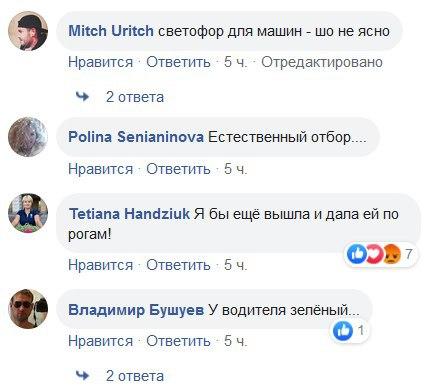The image size is (448, 386).
Task: Click Ответить under Polina Senianinova's comment
Action: pyautogui.click(x=178, y=169)
